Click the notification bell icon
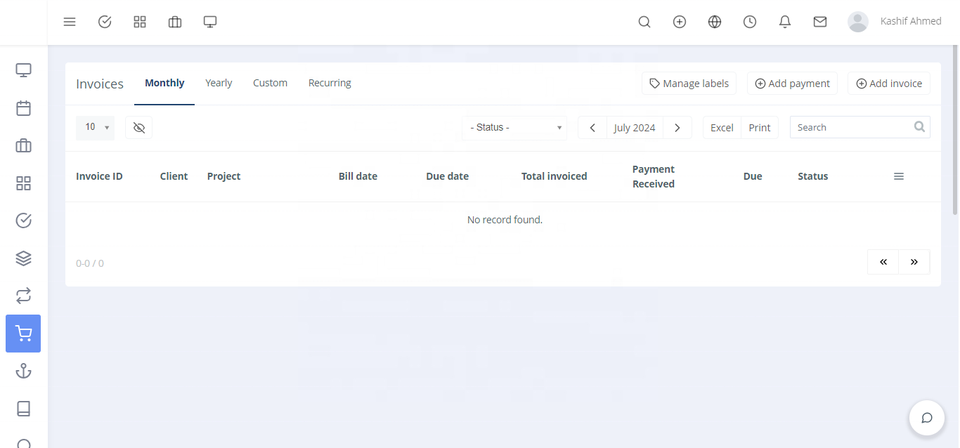 [785, 22]
